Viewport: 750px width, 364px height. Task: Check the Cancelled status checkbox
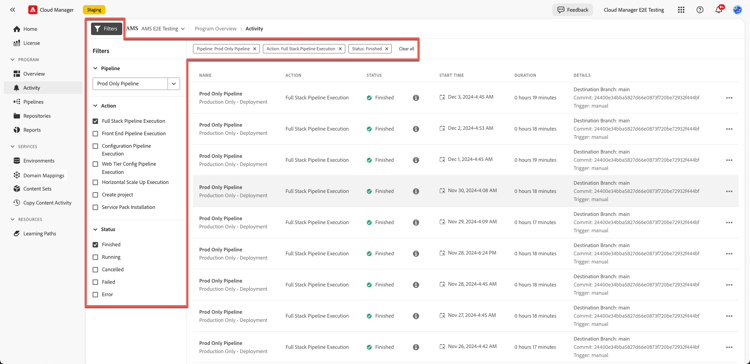(95, 269)
